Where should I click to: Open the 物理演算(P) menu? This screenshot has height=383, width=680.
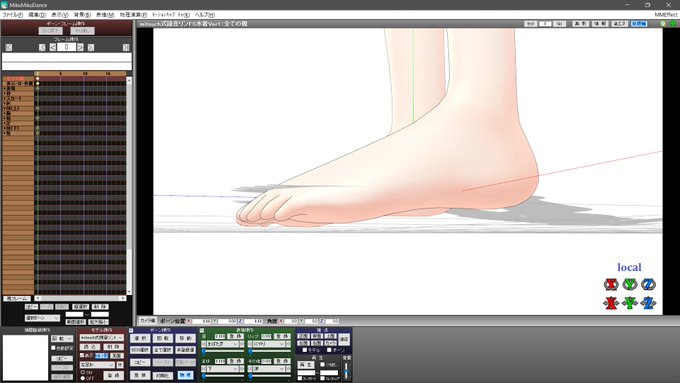pyautogui.click(x=133, y=15)
